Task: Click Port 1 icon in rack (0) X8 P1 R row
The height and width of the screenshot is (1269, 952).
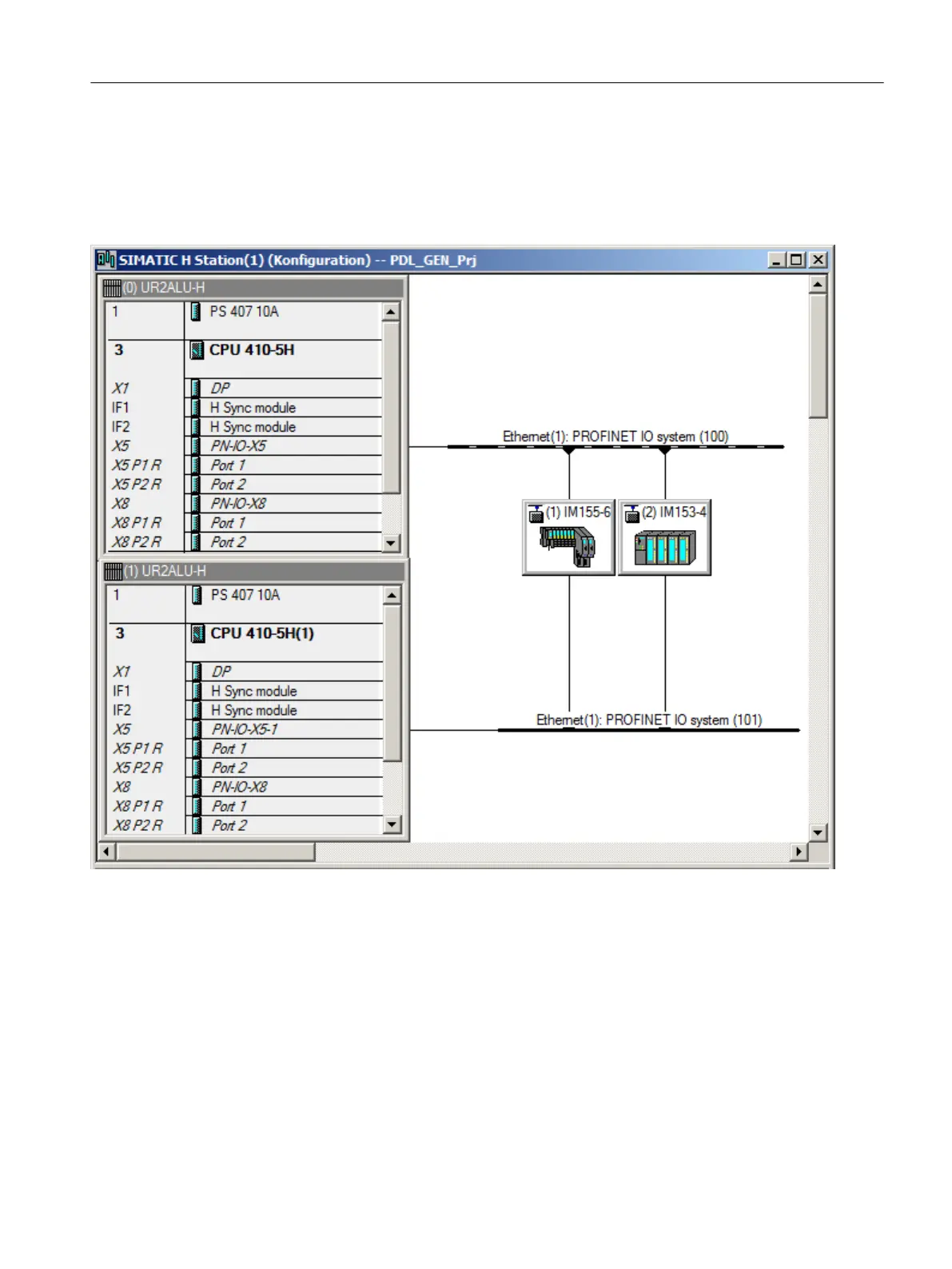Action: pyautogui.click(x=196, y=523)
